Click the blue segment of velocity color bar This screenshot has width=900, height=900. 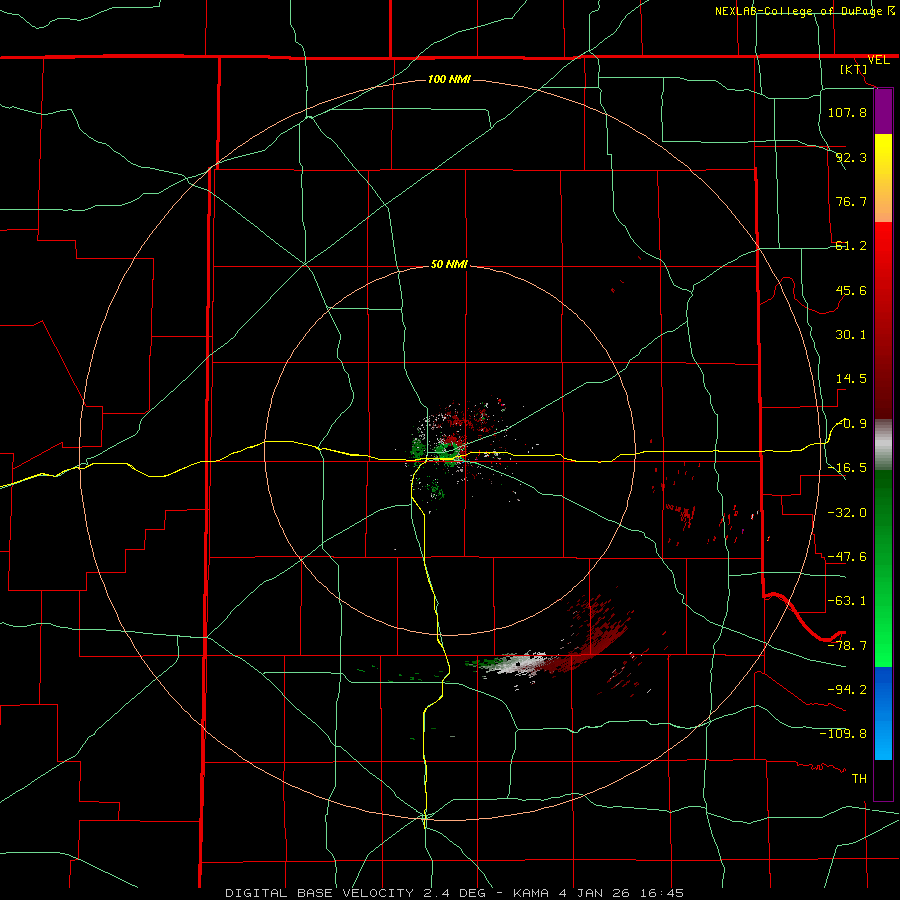click(x=883, y=713)
